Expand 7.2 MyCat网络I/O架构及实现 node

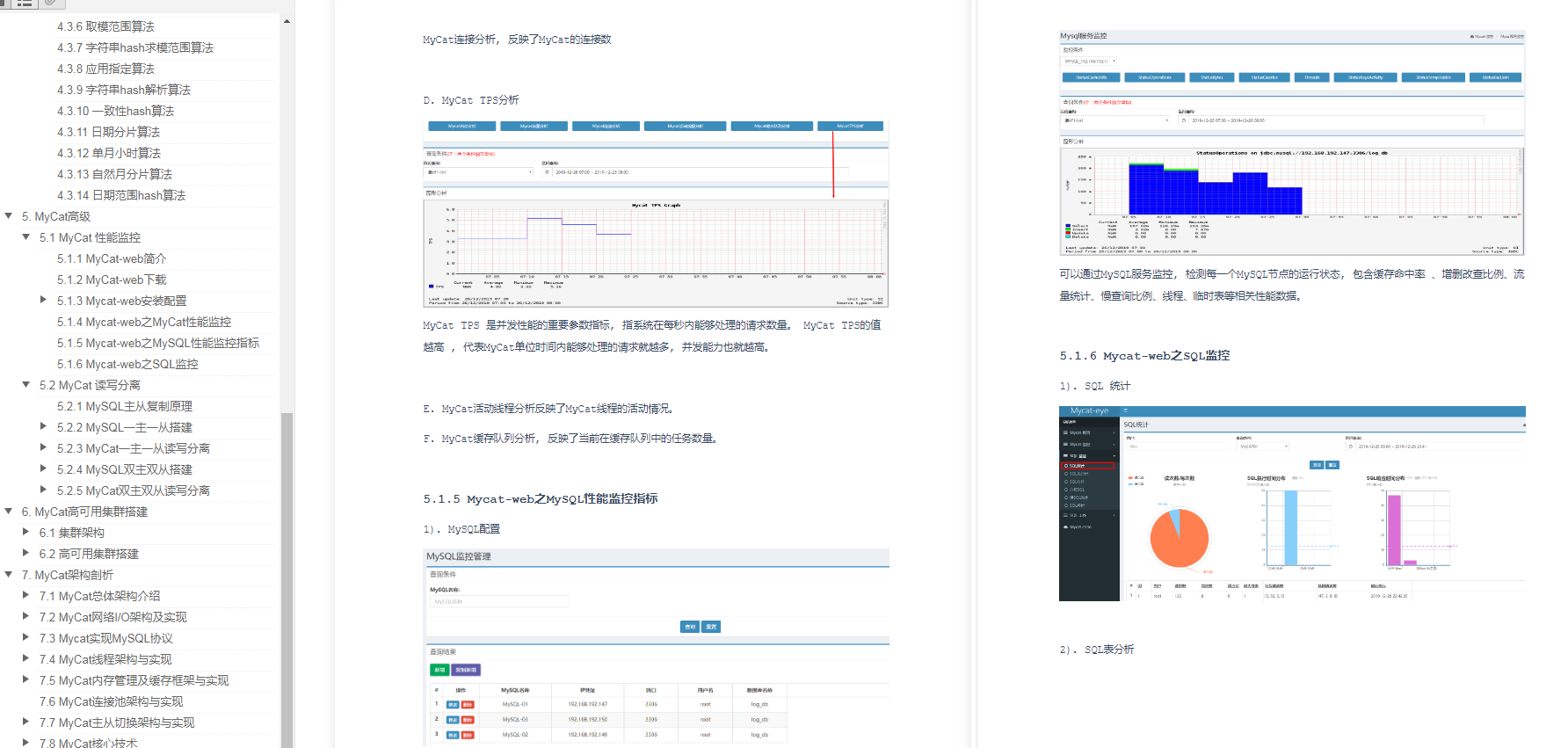pyautogui.click(x=26, y=616)
